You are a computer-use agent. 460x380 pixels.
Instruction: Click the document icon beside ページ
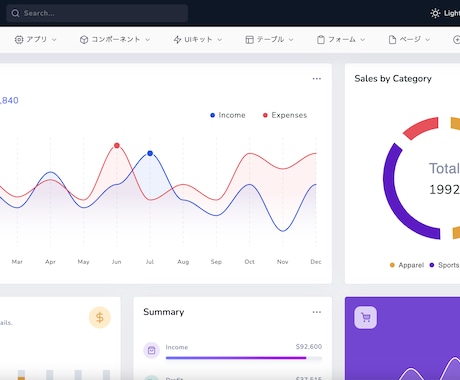click(x=392, y=40)
